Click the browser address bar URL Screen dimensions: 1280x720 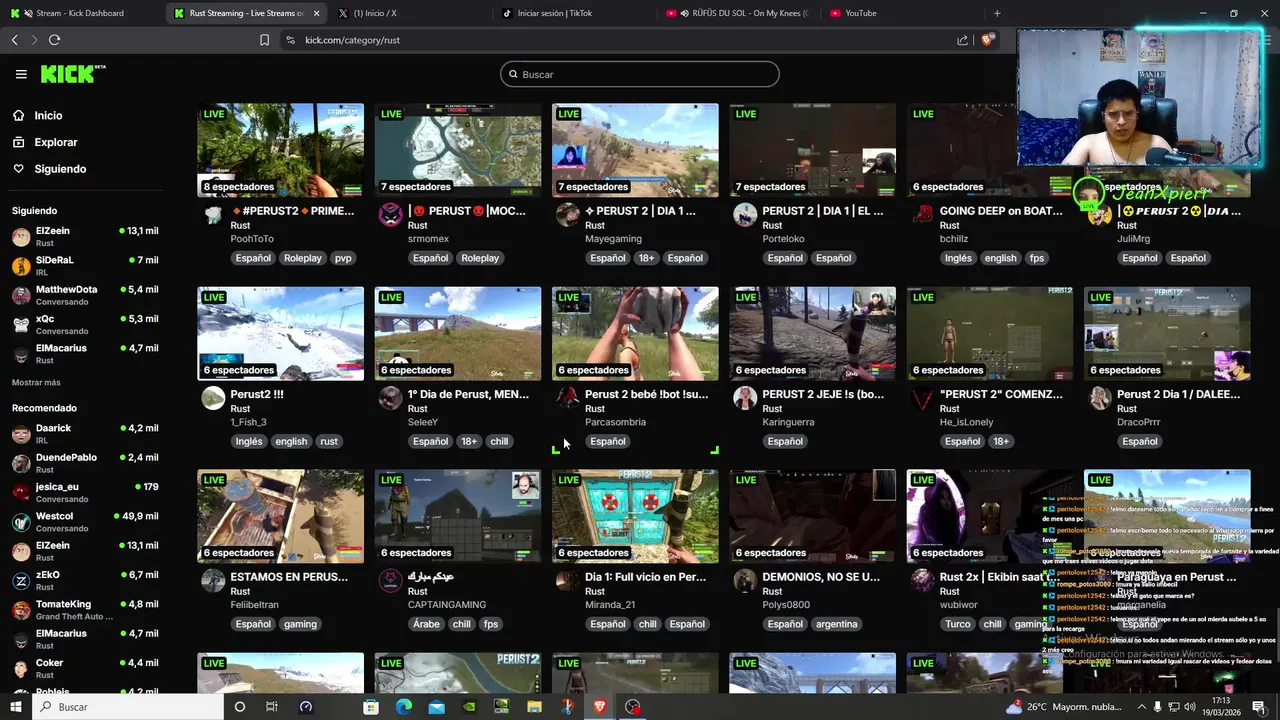pos(352,40)
